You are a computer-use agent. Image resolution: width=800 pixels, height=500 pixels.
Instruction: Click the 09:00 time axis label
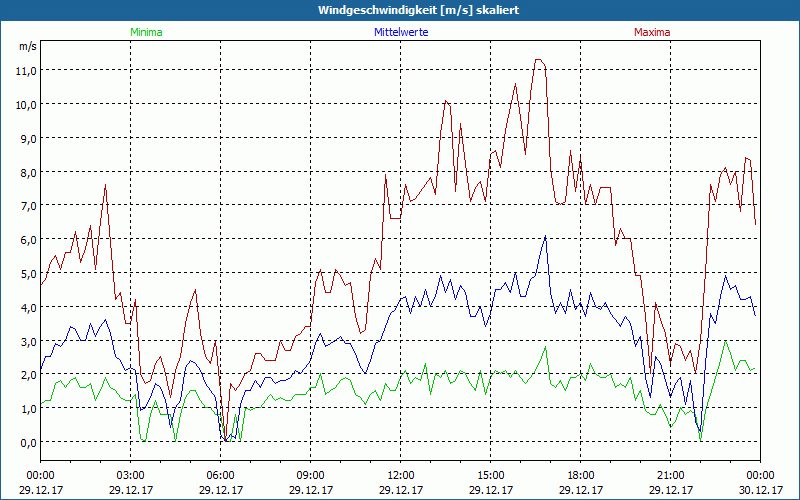point(310,475)
